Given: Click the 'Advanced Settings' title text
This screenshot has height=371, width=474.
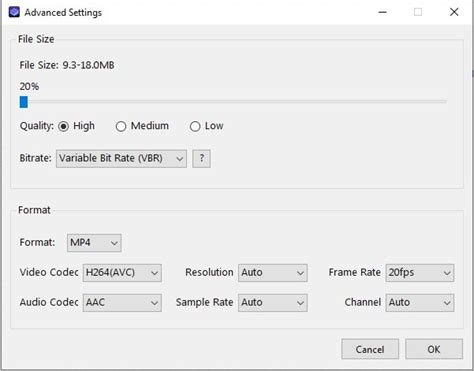Looking at the screenshot, I should pyautogui.click(x=63, y=13).
